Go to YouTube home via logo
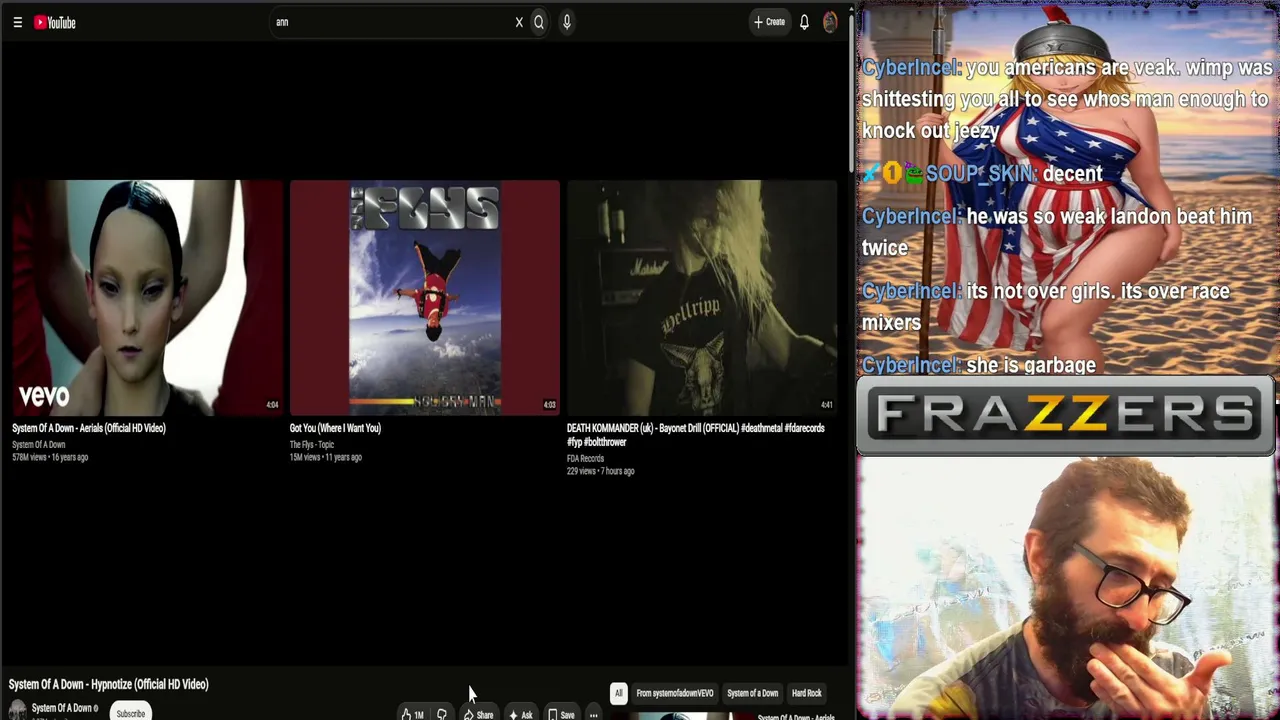The height and width of the screenshot is (720, 1280). coord(55,22)
